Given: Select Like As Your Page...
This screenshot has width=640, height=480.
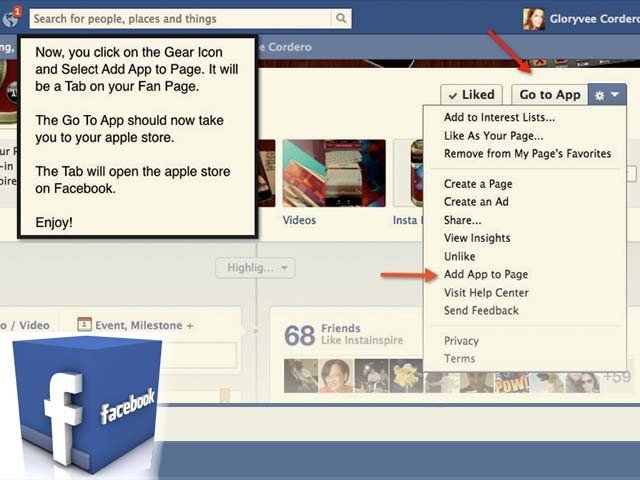Looking at the screenshot, I should click(493, 136).
